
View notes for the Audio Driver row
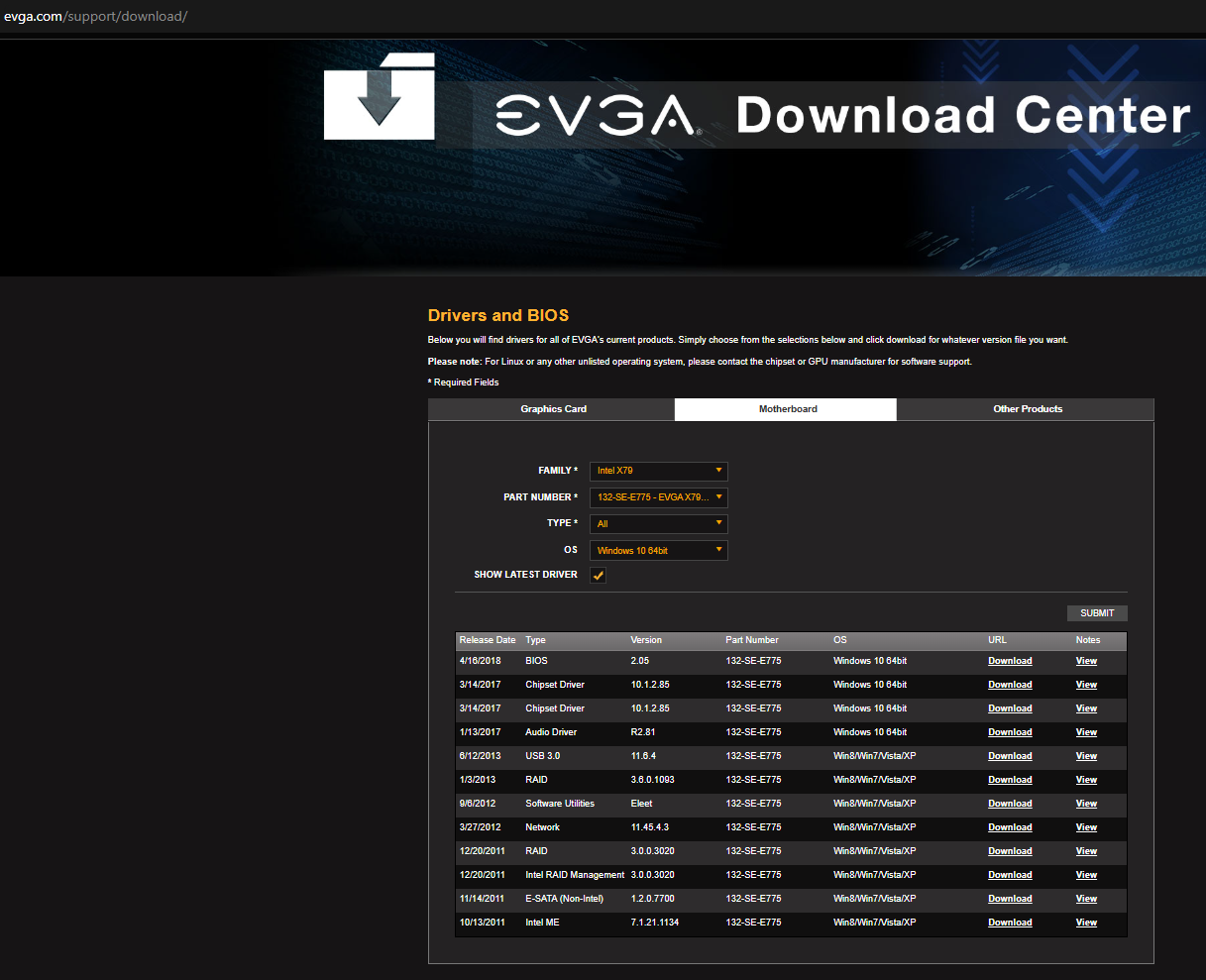(1086, 732)
